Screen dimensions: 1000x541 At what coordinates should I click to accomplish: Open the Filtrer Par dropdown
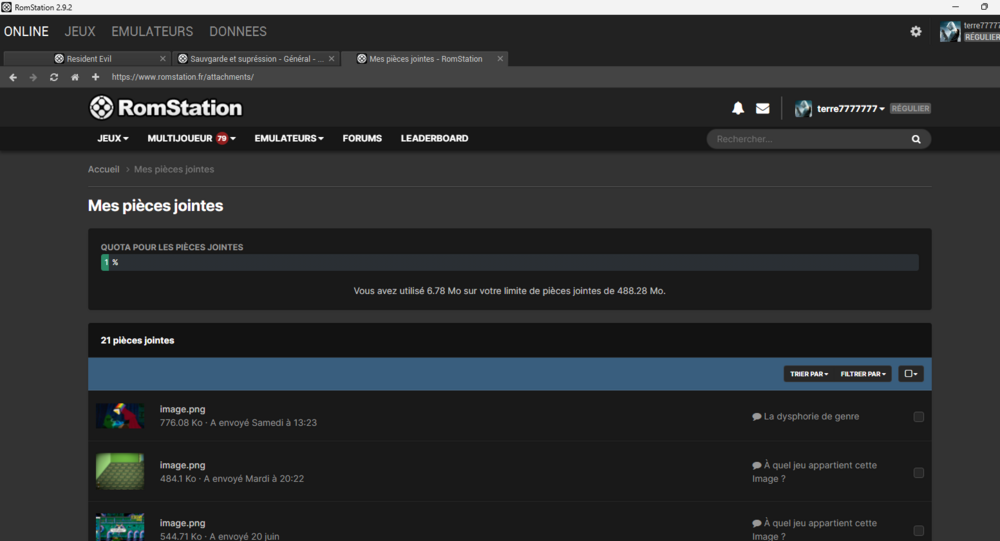click(863, 374)
